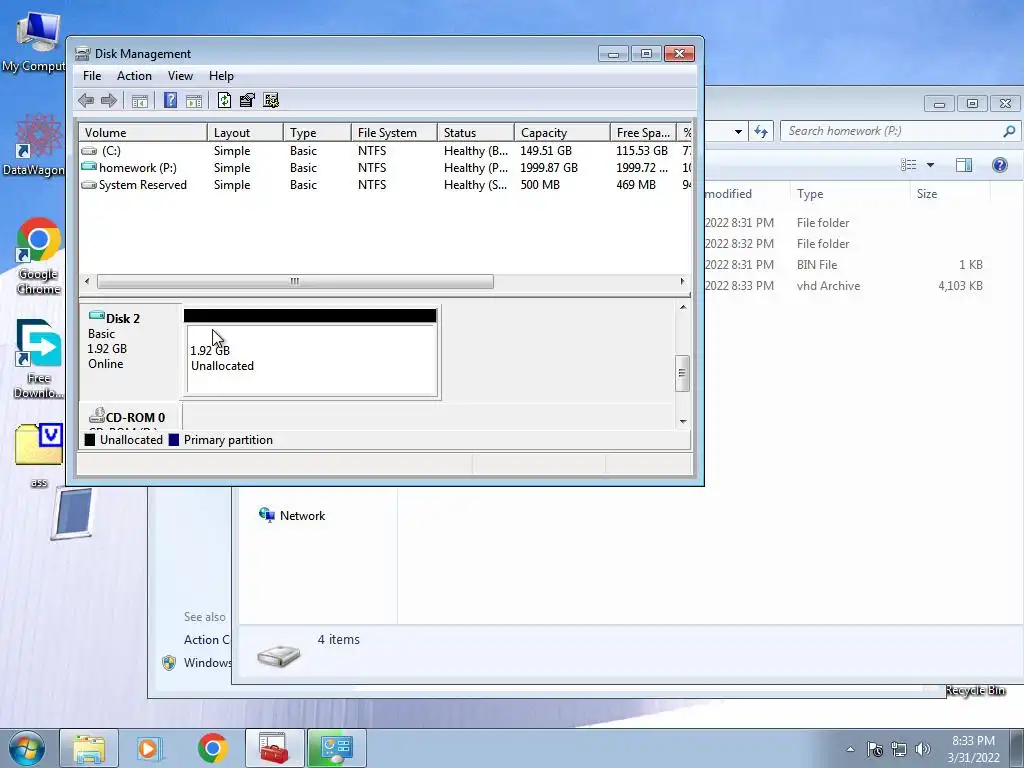The image size is (1024, 768).
Task: Switch to the Control Panel taskbar button
Action: pyautogui.click(x=336, y=748)
